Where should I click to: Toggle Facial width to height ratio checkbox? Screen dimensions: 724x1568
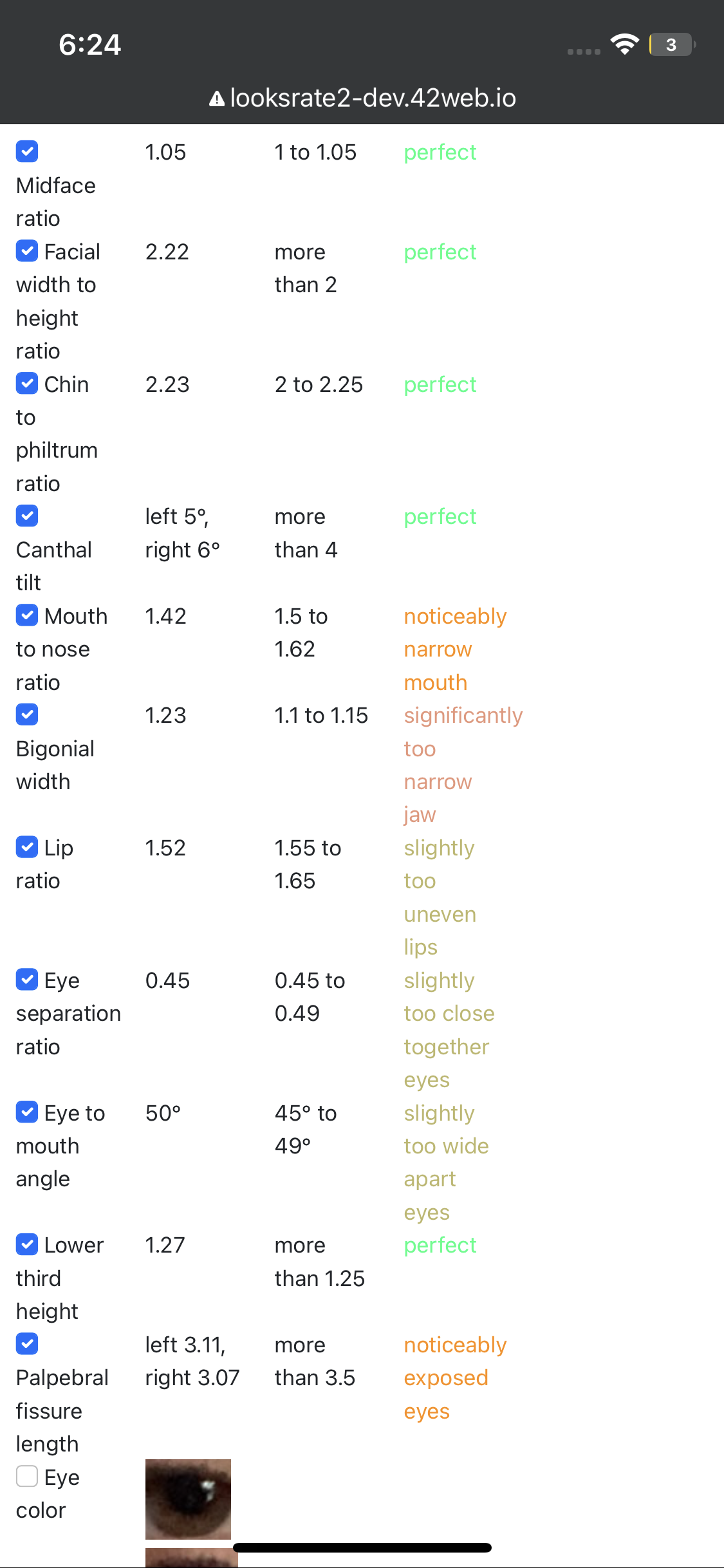point(27,251)
